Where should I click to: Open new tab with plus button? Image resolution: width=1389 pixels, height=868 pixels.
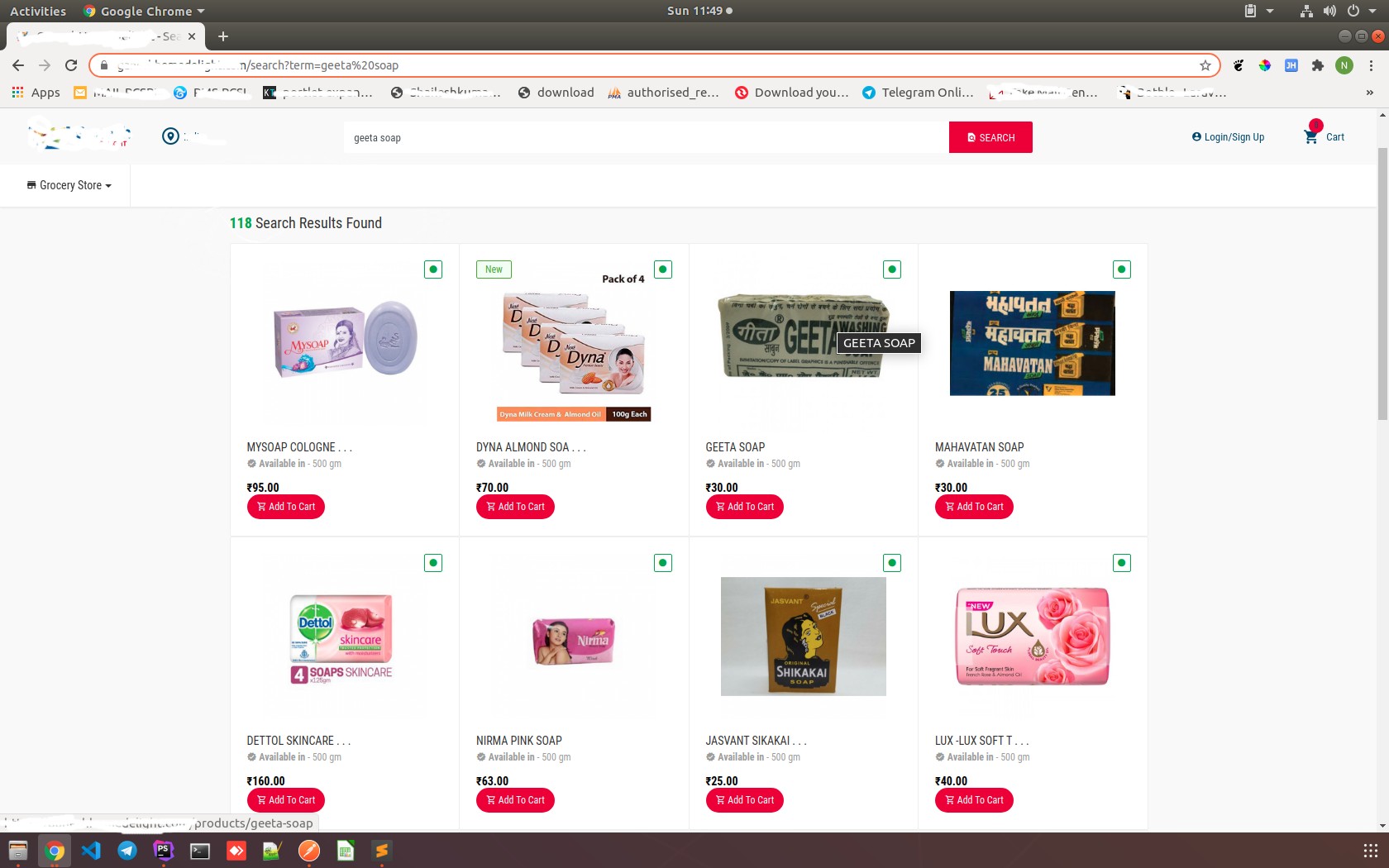[223, 36]
